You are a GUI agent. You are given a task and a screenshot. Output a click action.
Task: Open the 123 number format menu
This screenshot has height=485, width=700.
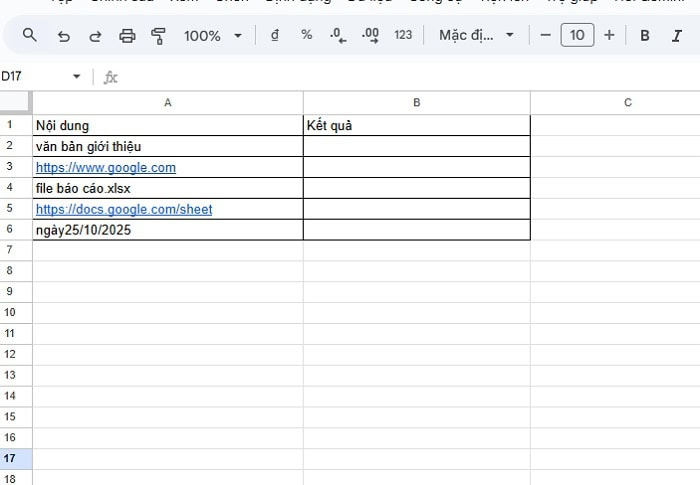tap(403, 35)
